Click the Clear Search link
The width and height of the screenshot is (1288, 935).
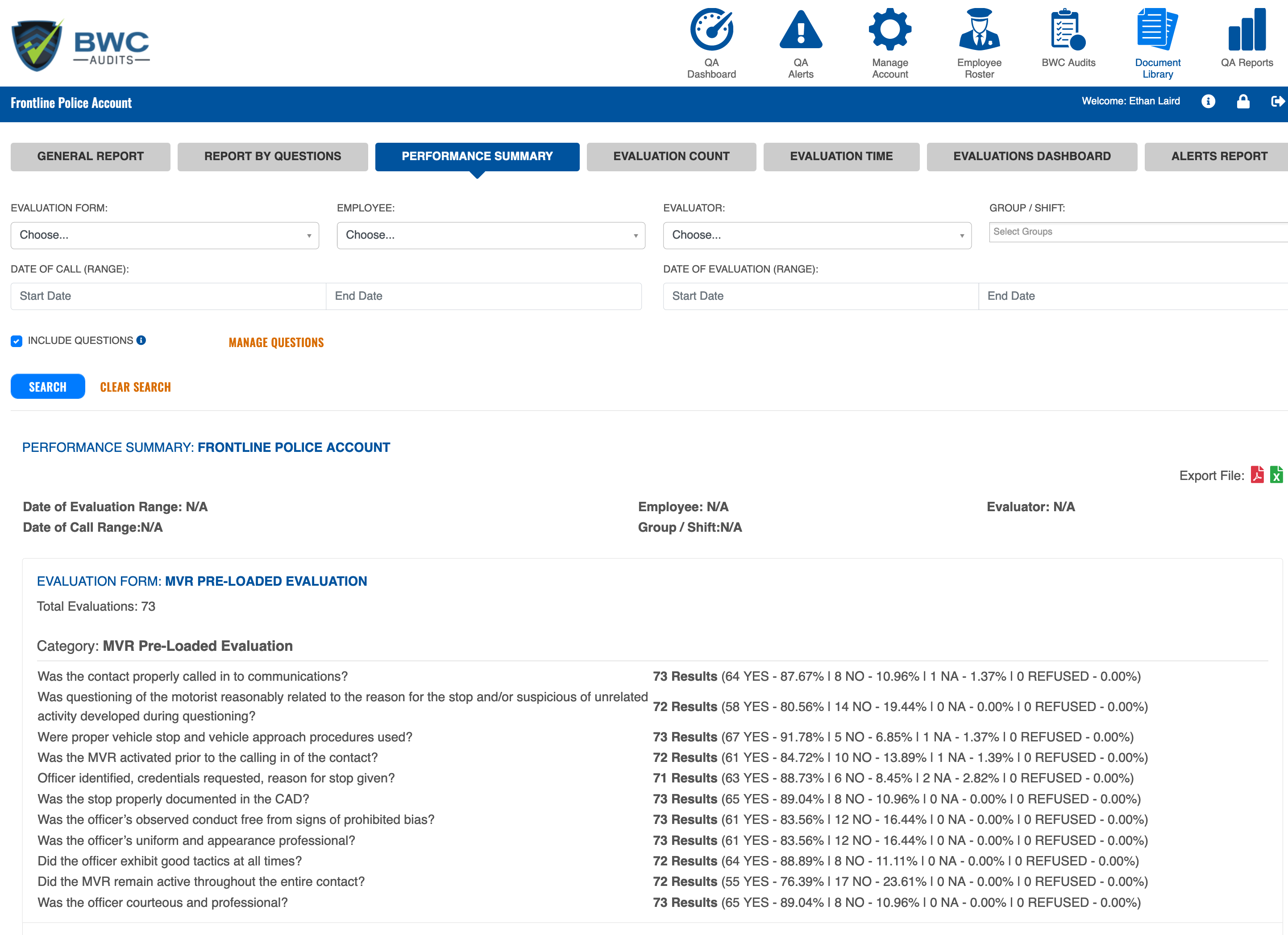[135, 387]
